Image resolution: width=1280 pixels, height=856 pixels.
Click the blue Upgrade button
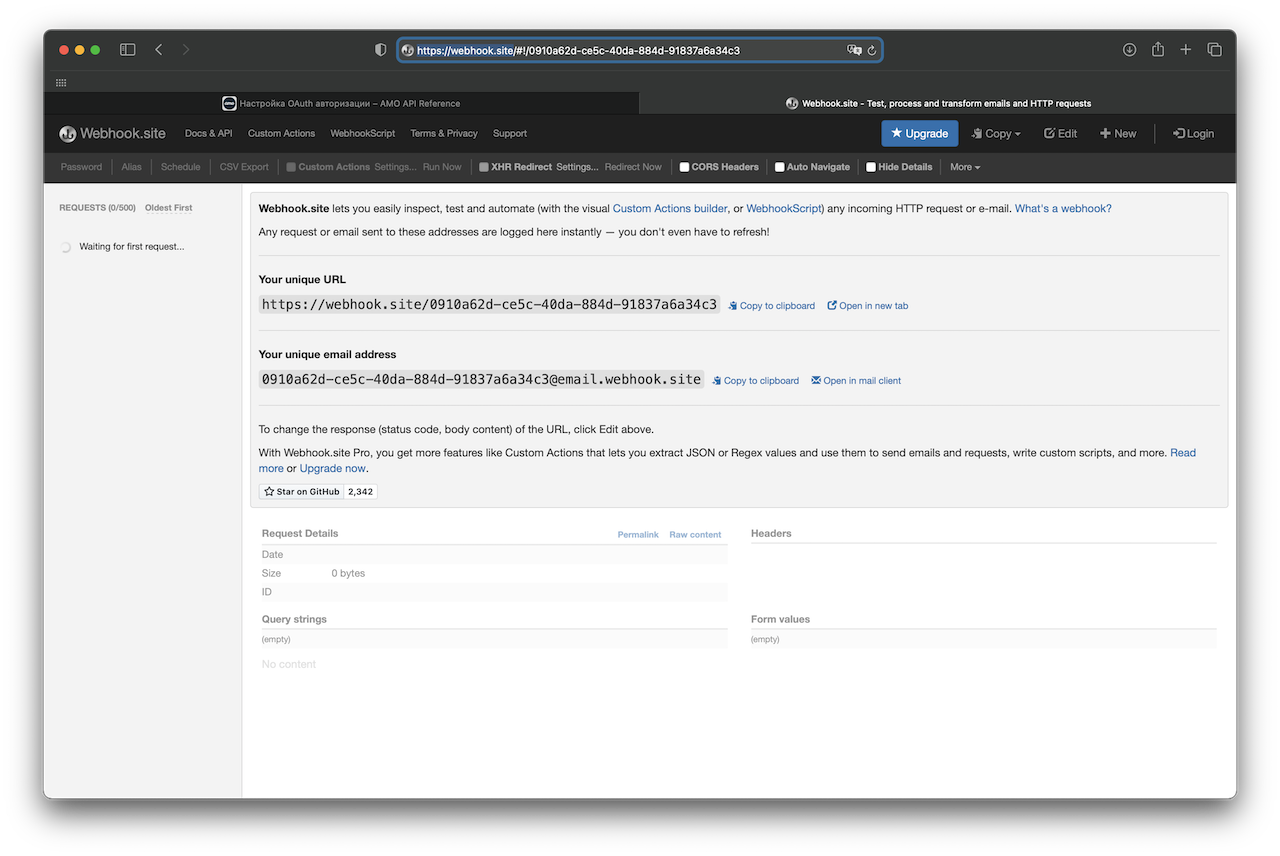[x=919, y=133]
